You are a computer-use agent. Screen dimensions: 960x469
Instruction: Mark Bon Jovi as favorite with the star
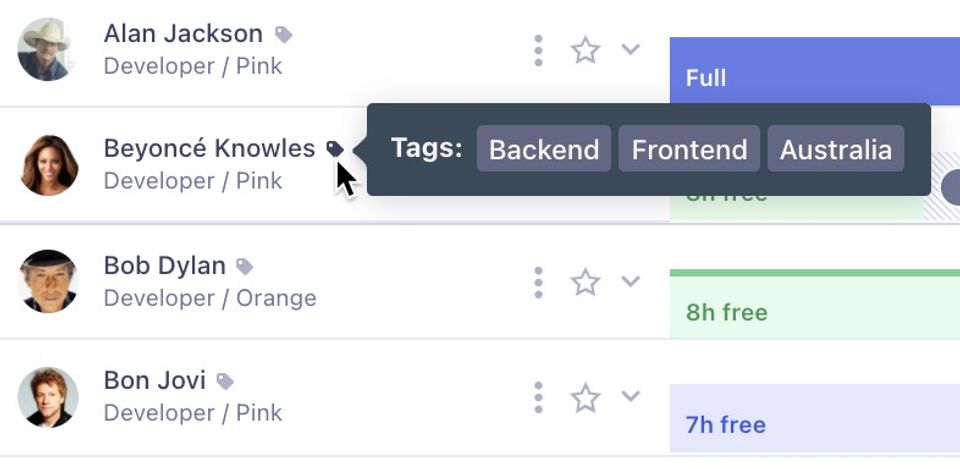click(585, 398)
